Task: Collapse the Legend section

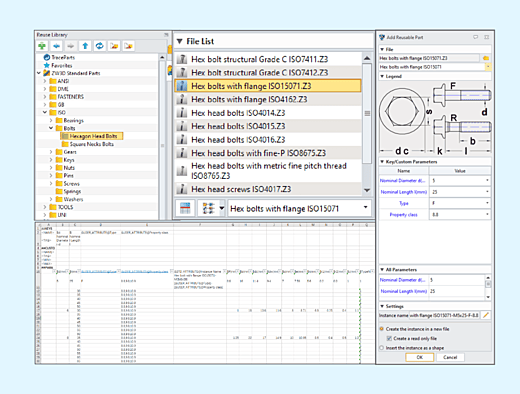Action: coord(382,76)
